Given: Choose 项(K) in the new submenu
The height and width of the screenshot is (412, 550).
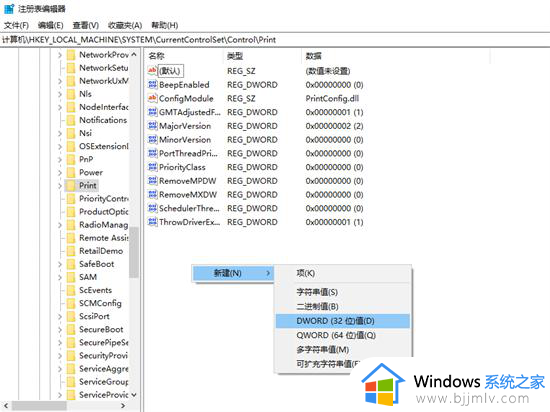Looking at the screenshot, I should (x=343, y=273).
